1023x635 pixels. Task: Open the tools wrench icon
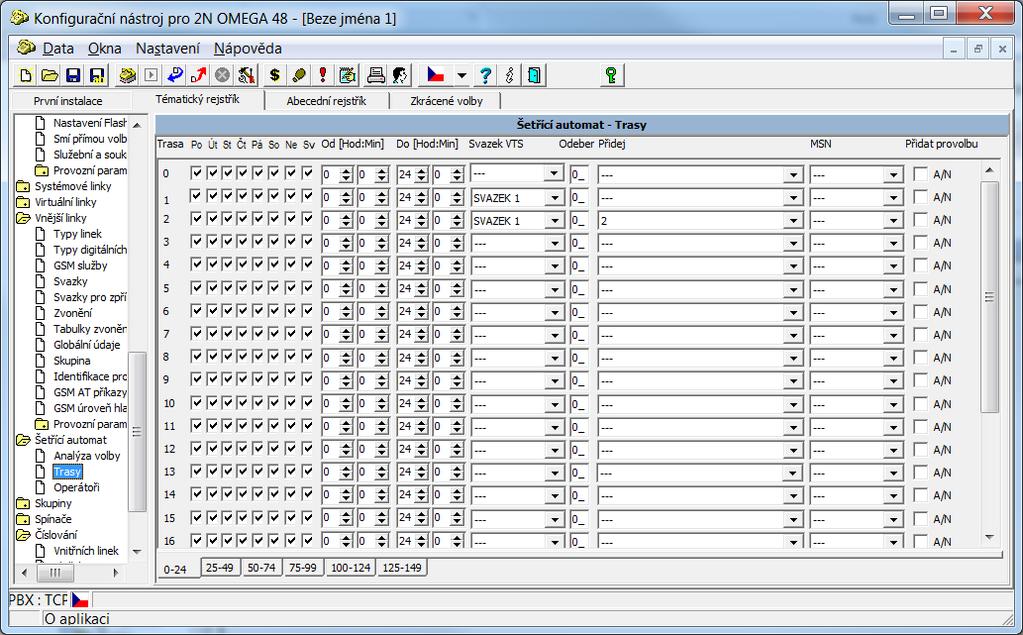pyautogui.click(x=246, y=75)
